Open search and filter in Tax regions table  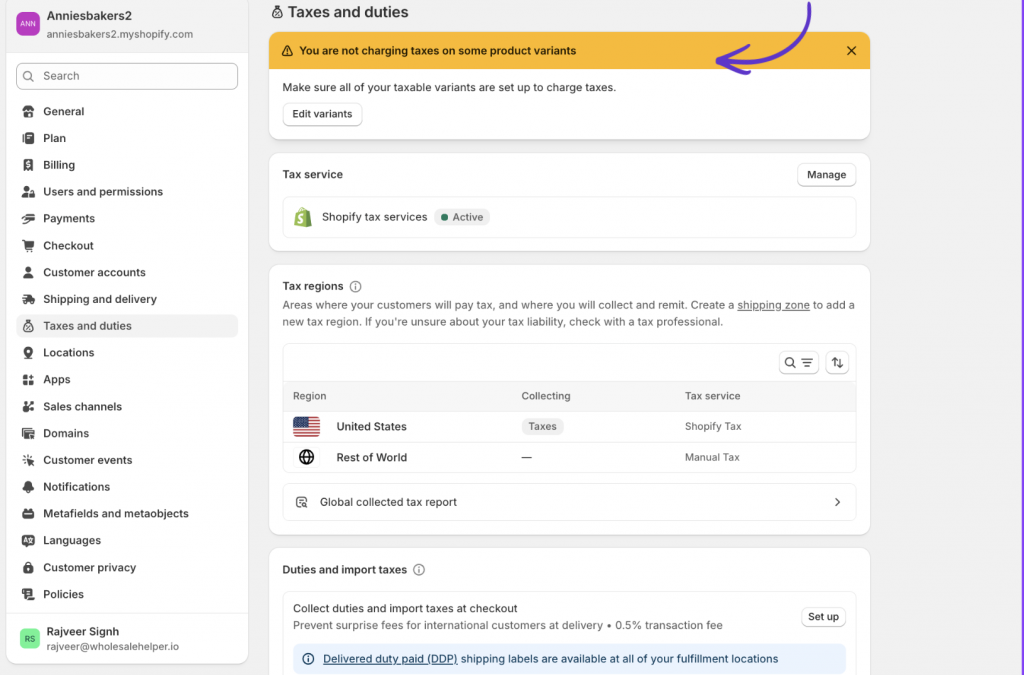(799, 363)
